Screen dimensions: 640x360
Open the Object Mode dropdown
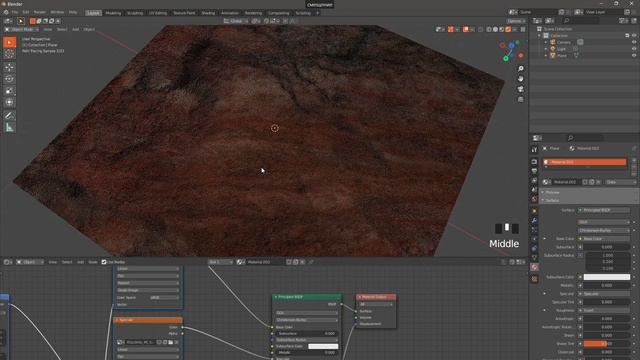coord(22,29)
